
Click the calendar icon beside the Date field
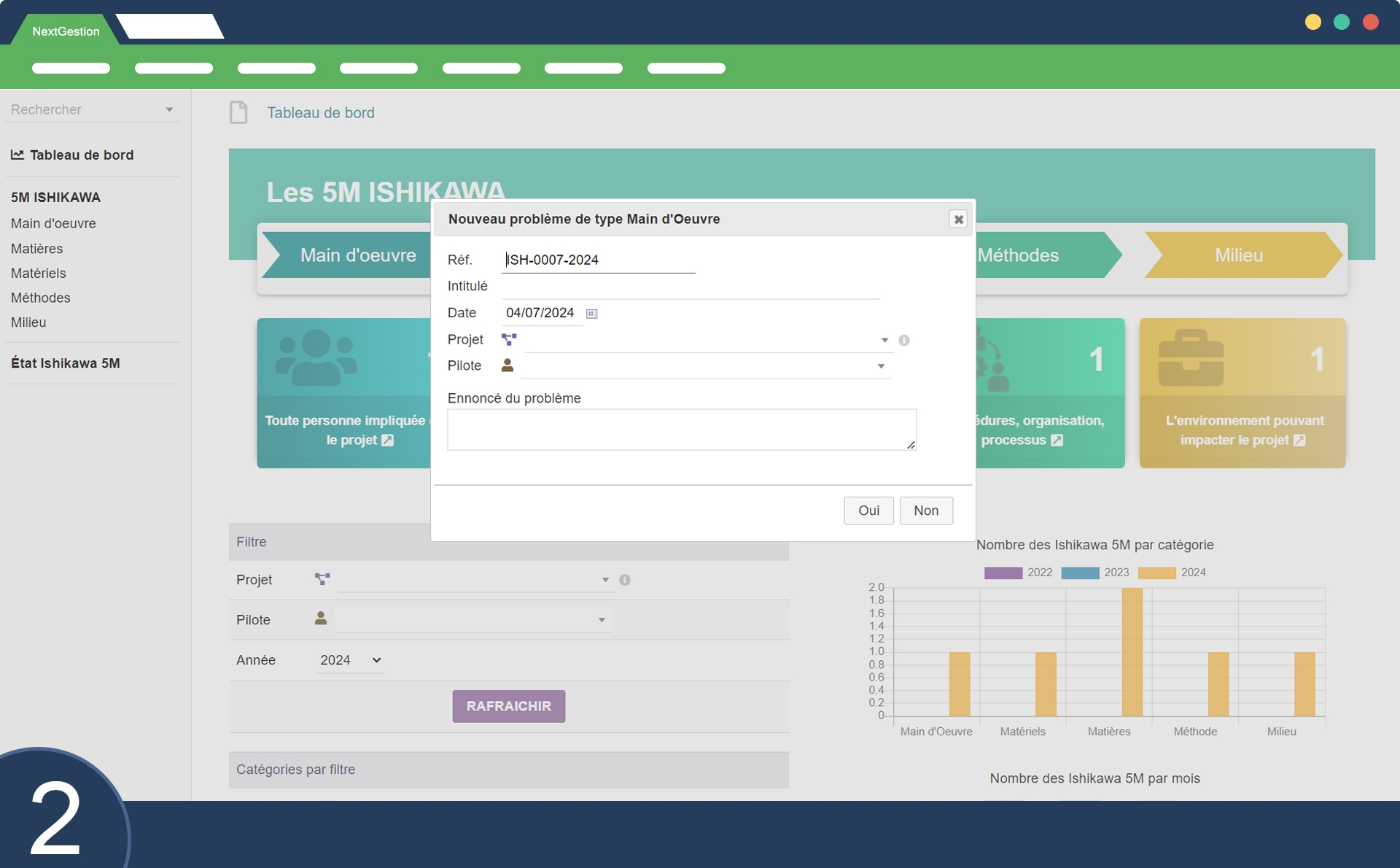pos(591,314)
